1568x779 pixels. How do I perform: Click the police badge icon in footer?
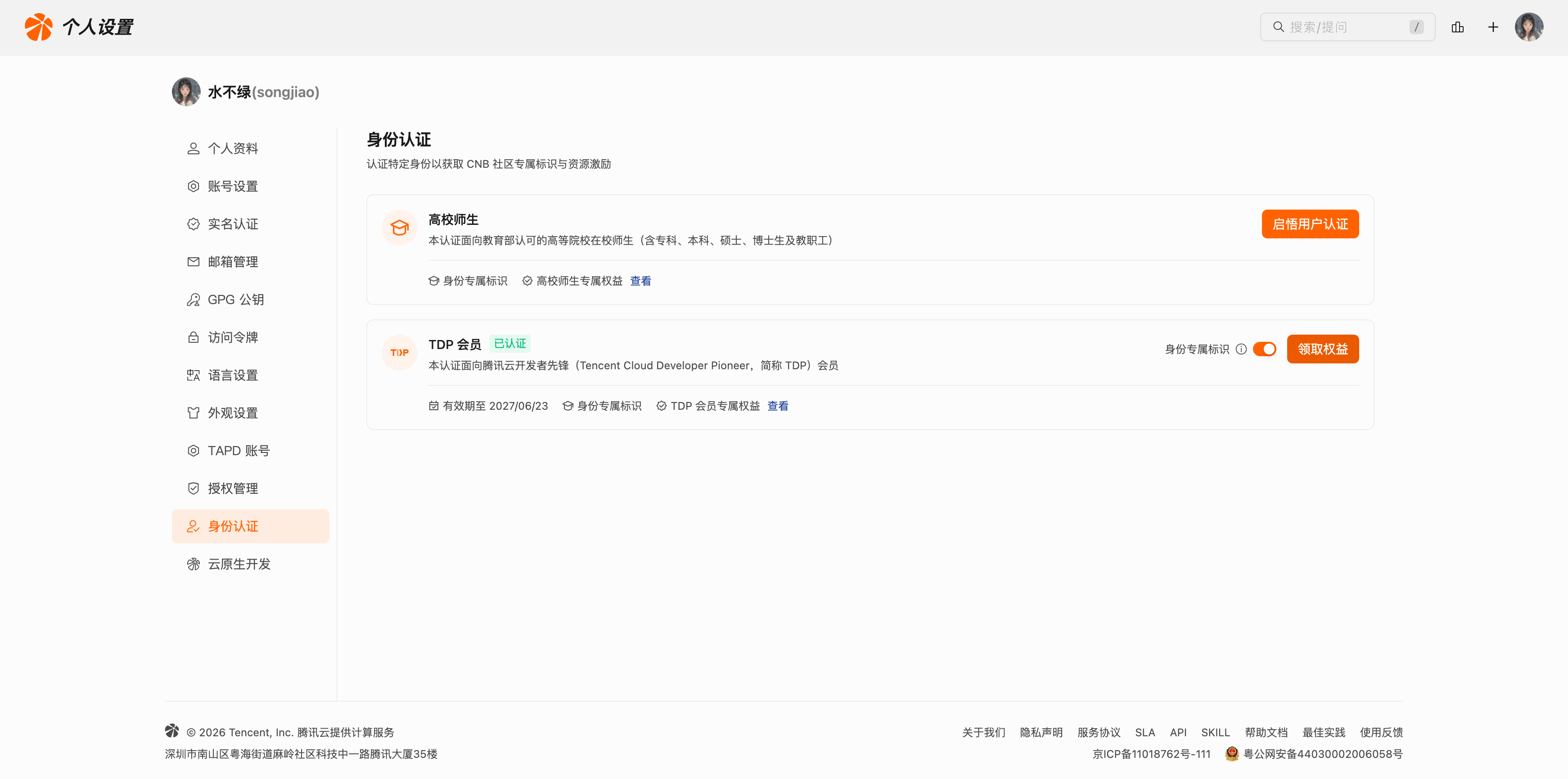pos(1232,753)
